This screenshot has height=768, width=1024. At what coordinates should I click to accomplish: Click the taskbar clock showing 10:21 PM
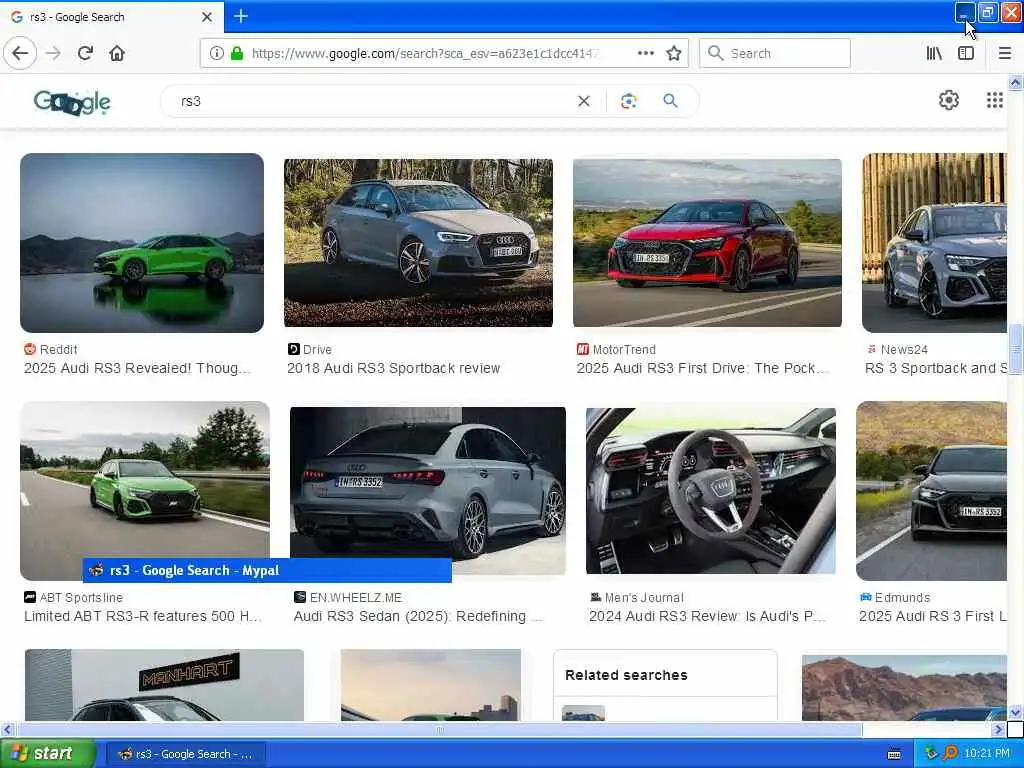(987, 754)
